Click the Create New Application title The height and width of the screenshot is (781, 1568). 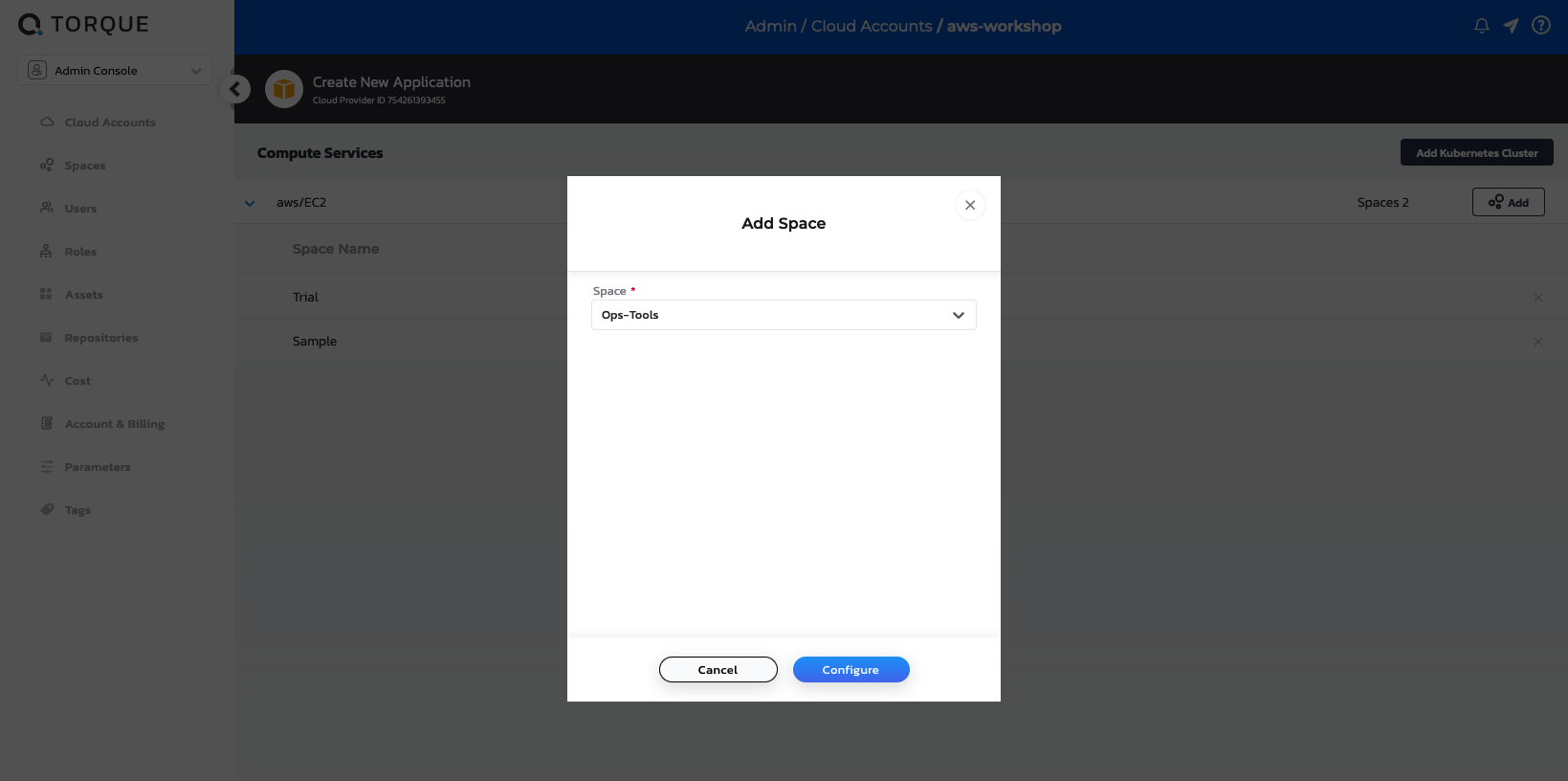pos(391,82)
